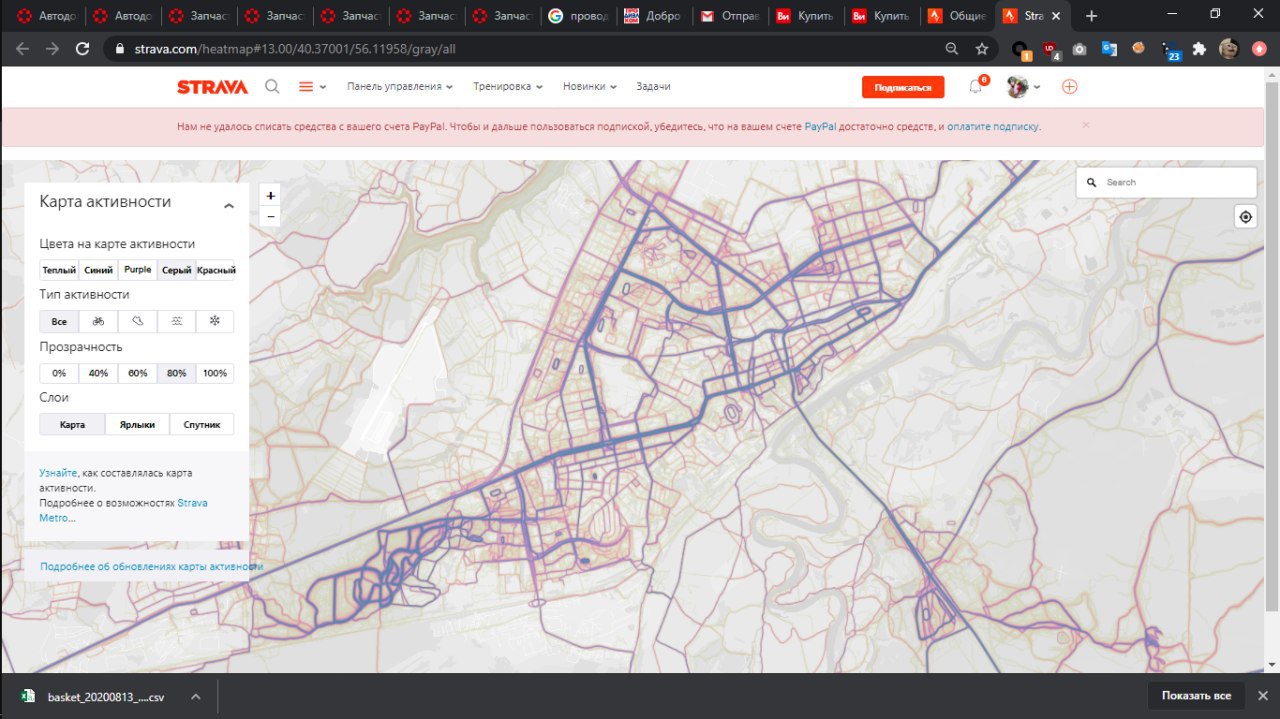Set heatmap color to Красный

tap(215, 270)
